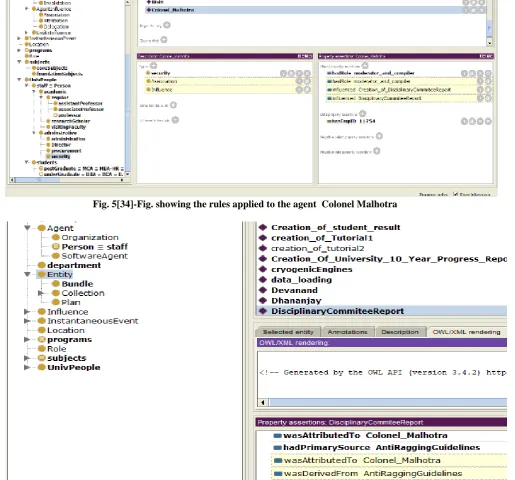Add a Different individuals entry plus button
The width and height of the screenshot is (515, 480).
click(175, 120)
